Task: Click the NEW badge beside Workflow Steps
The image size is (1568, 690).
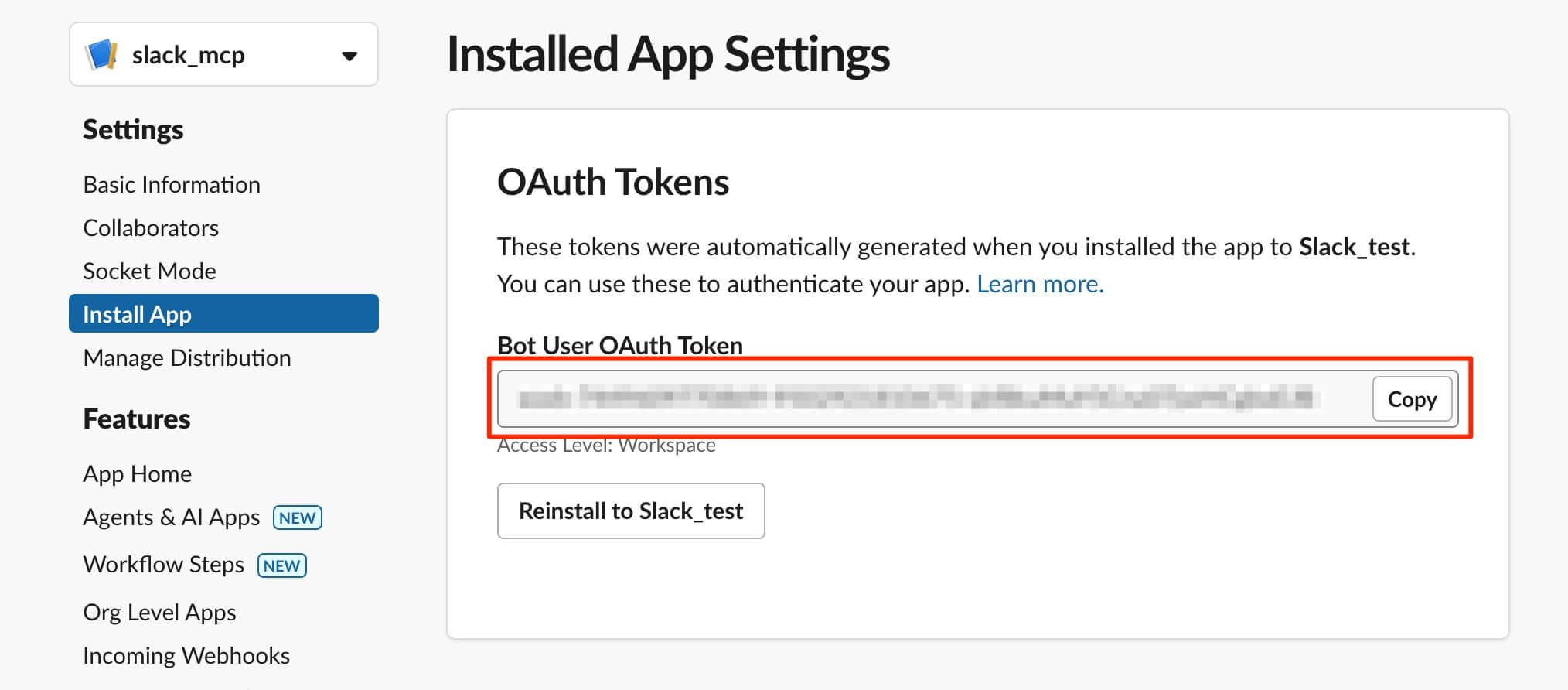Action: coord(282,565)
